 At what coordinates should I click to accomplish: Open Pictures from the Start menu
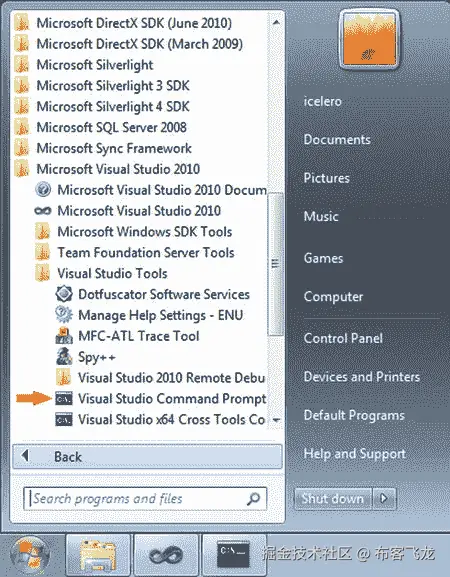click(327, 178)
